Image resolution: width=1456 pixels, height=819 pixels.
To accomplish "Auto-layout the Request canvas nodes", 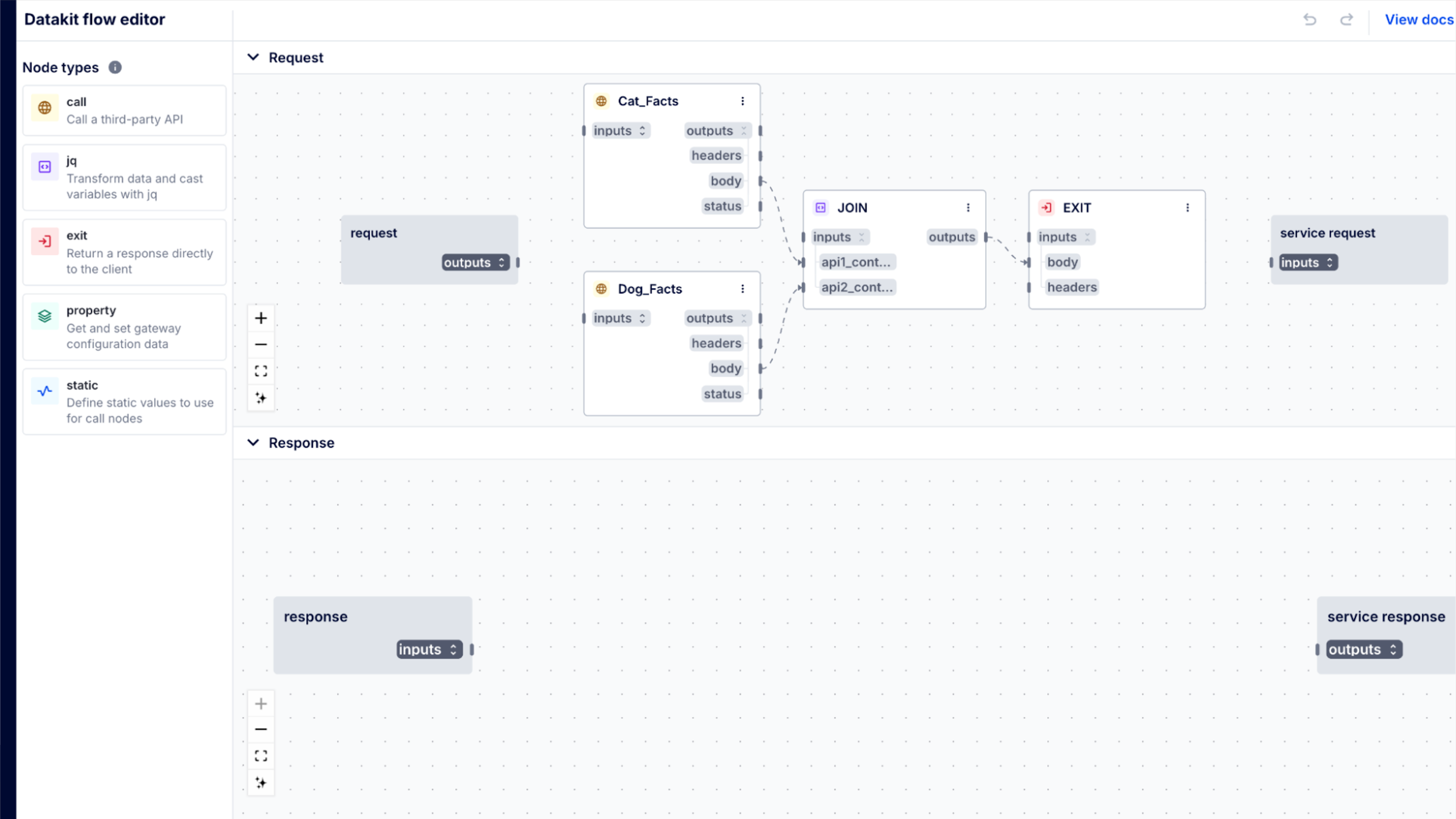I will (x=261, y=398).
